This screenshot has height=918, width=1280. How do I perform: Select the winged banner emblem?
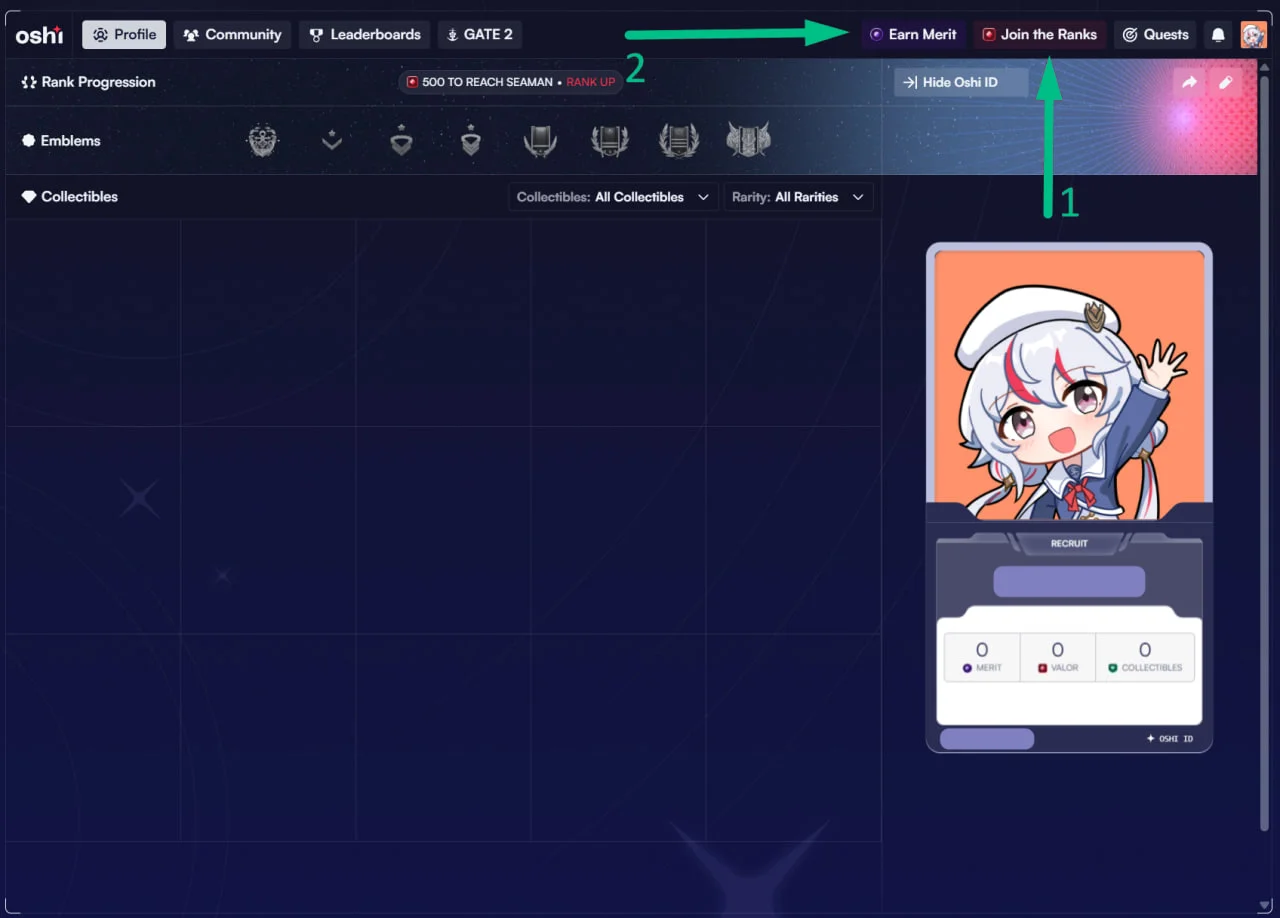click(x=749, y=141)
